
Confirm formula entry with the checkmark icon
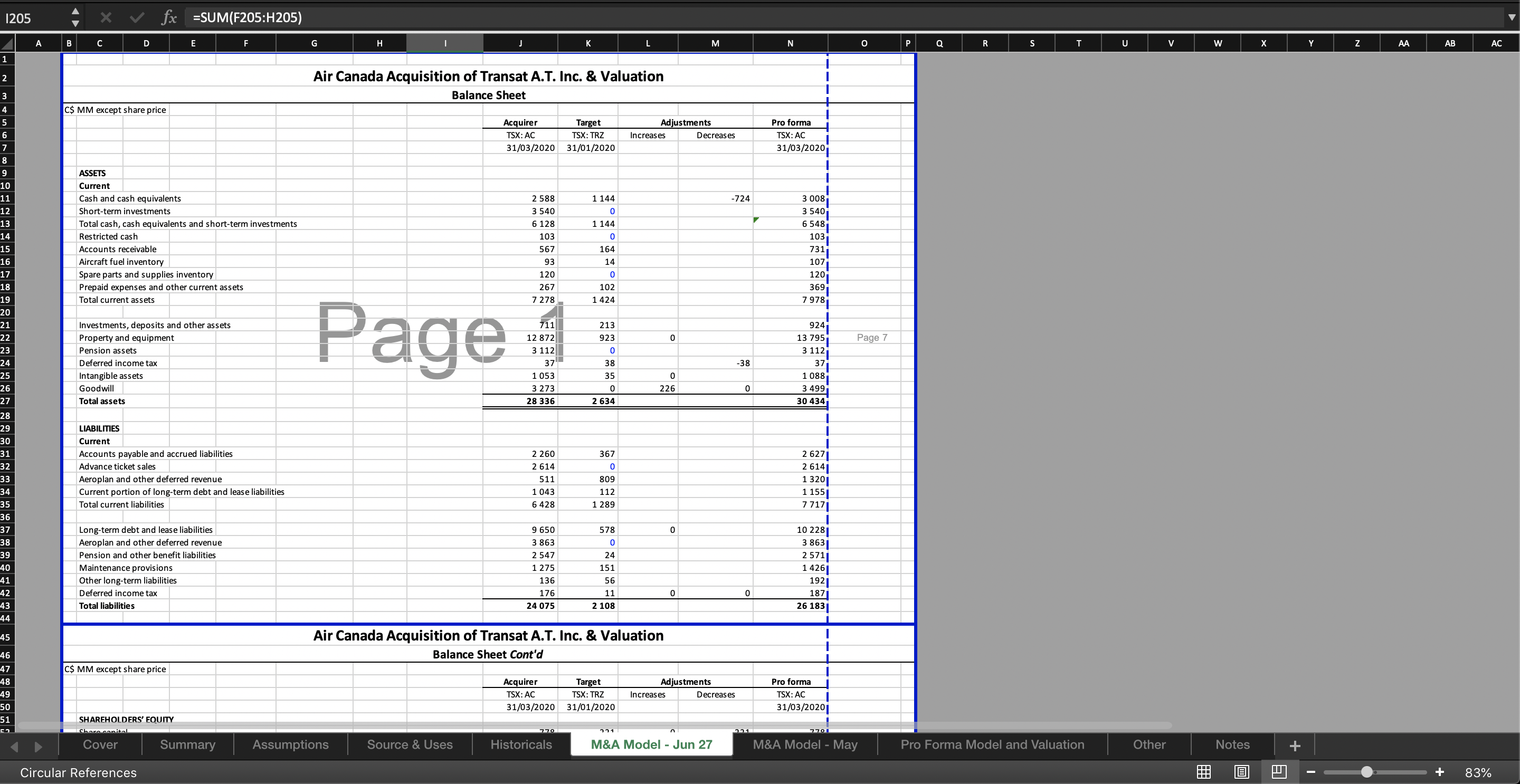(x=137, y=18)
